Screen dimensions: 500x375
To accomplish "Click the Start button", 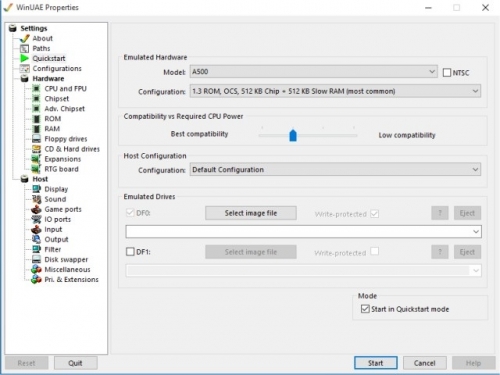I will tap(376, 363).
